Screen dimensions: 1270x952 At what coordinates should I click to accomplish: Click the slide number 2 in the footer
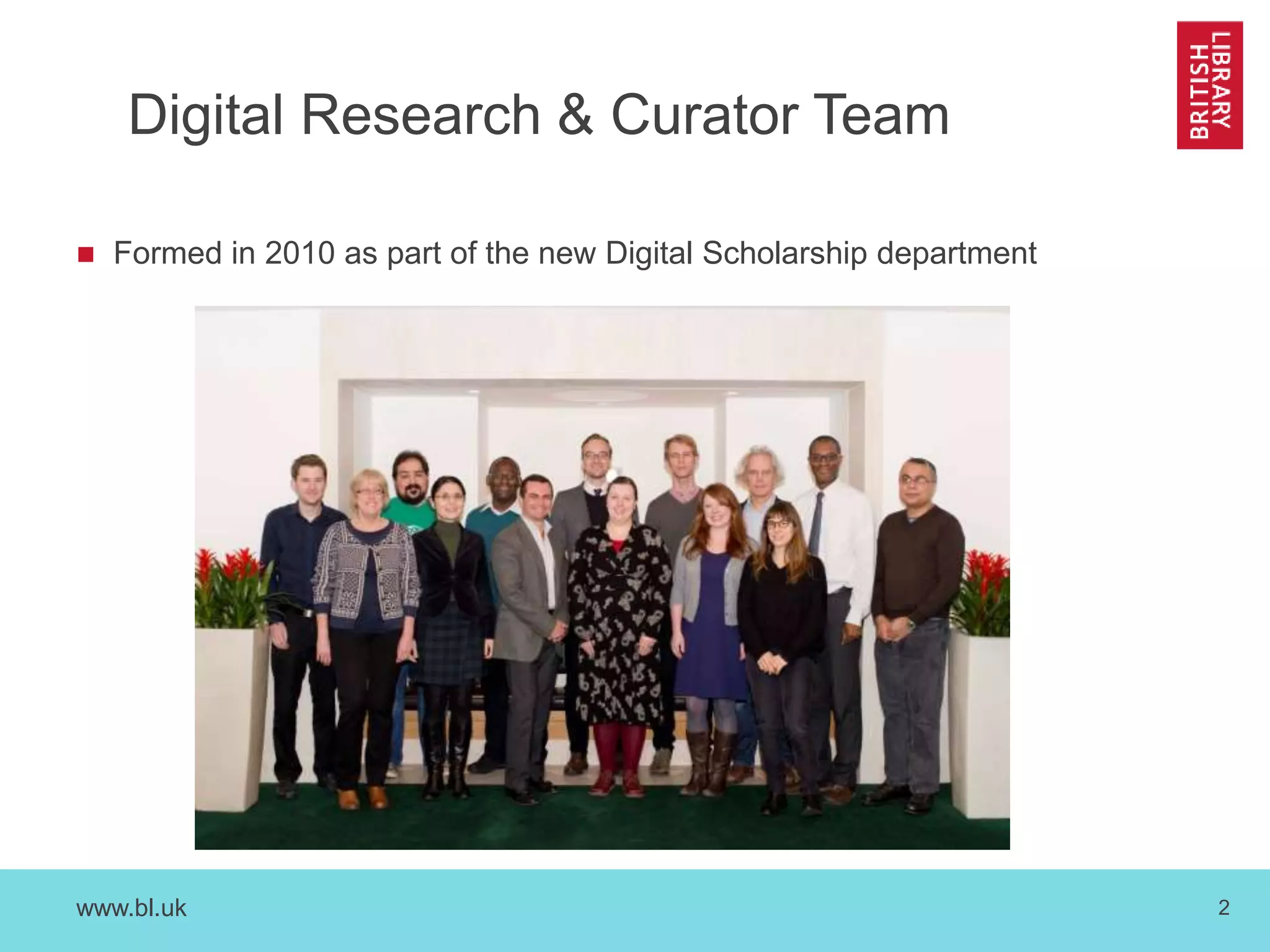1223,907
